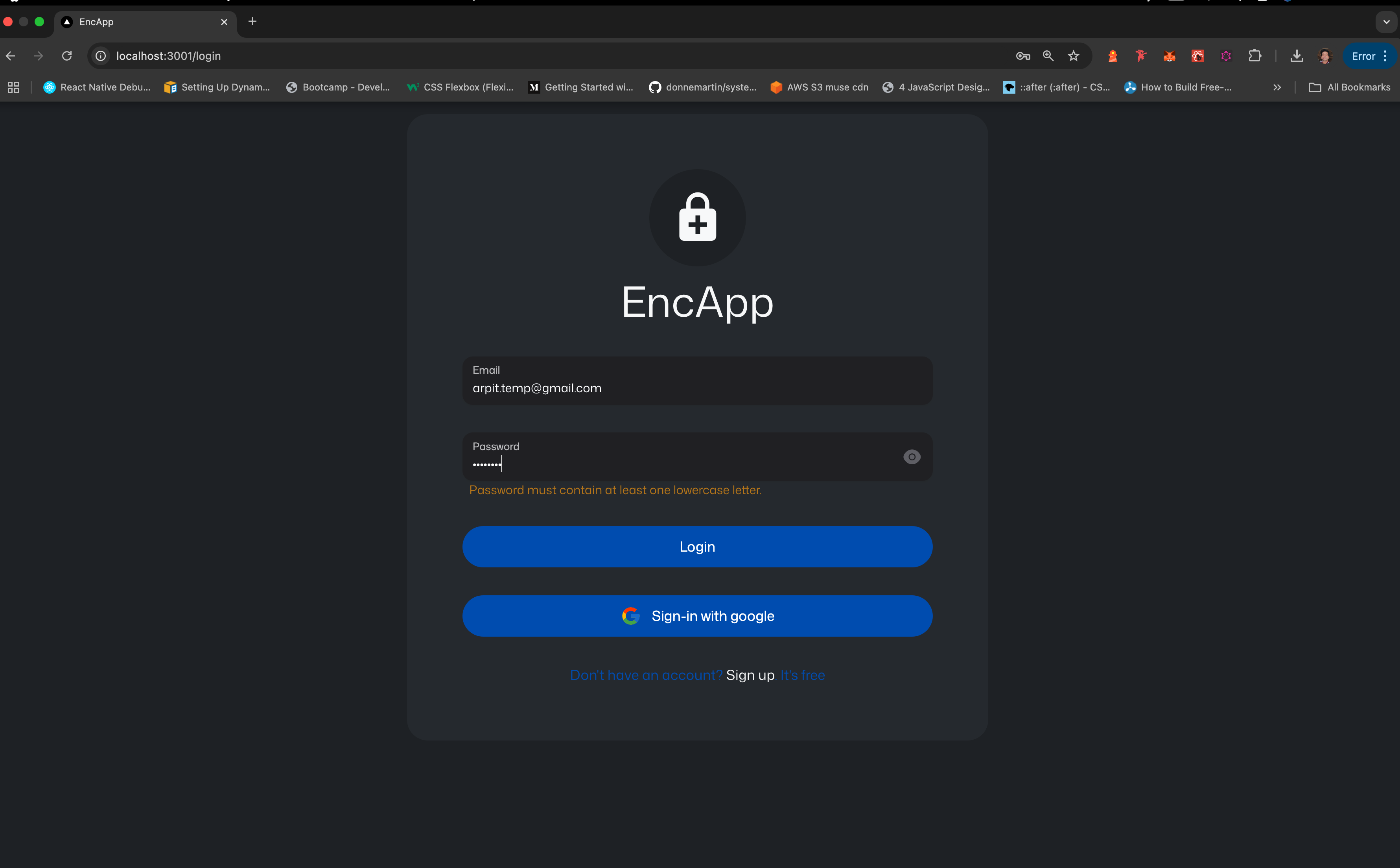Open the tab search dropdown arrow

1386,22
